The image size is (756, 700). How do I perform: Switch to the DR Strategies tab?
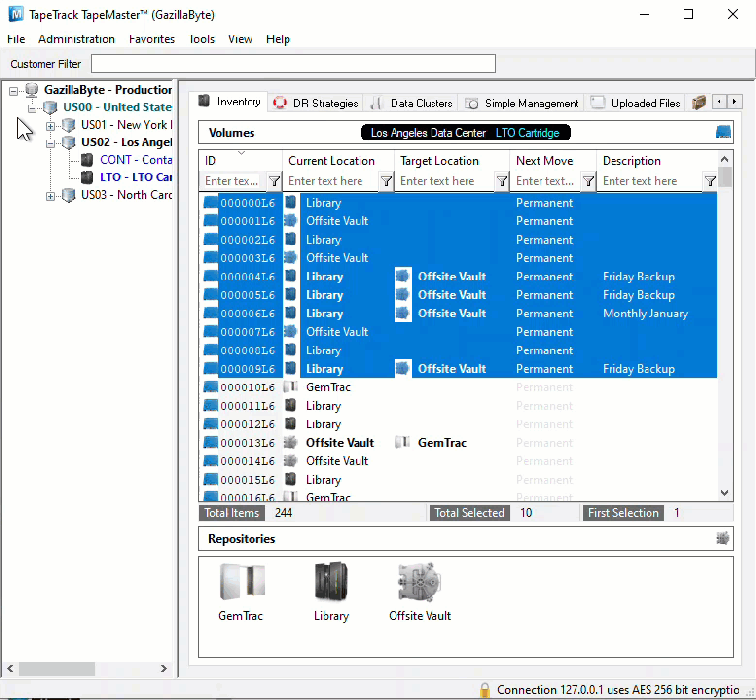316,103
